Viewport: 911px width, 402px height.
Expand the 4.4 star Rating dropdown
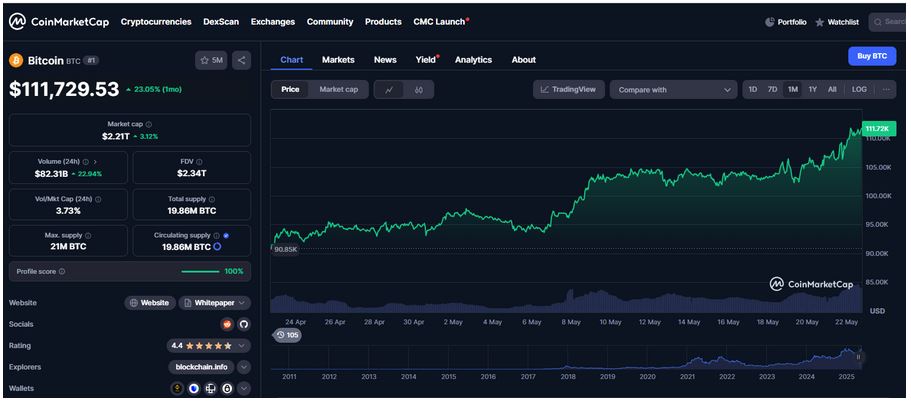pyautogui.click(x=209, y=346)
